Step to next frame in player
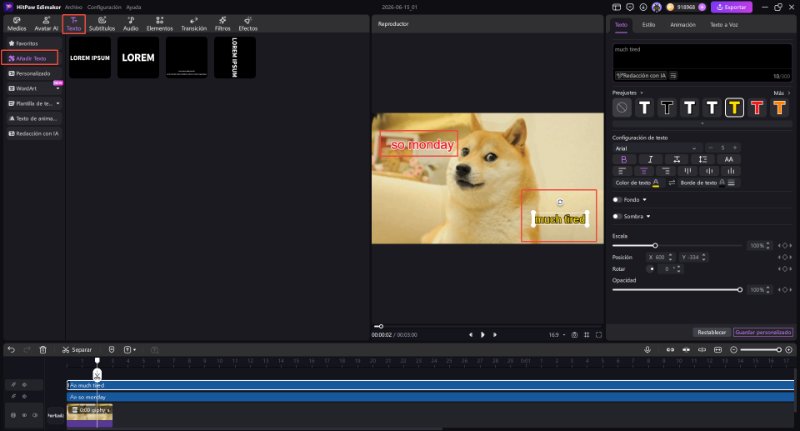 pyautogui.click(x=495, y=335)
